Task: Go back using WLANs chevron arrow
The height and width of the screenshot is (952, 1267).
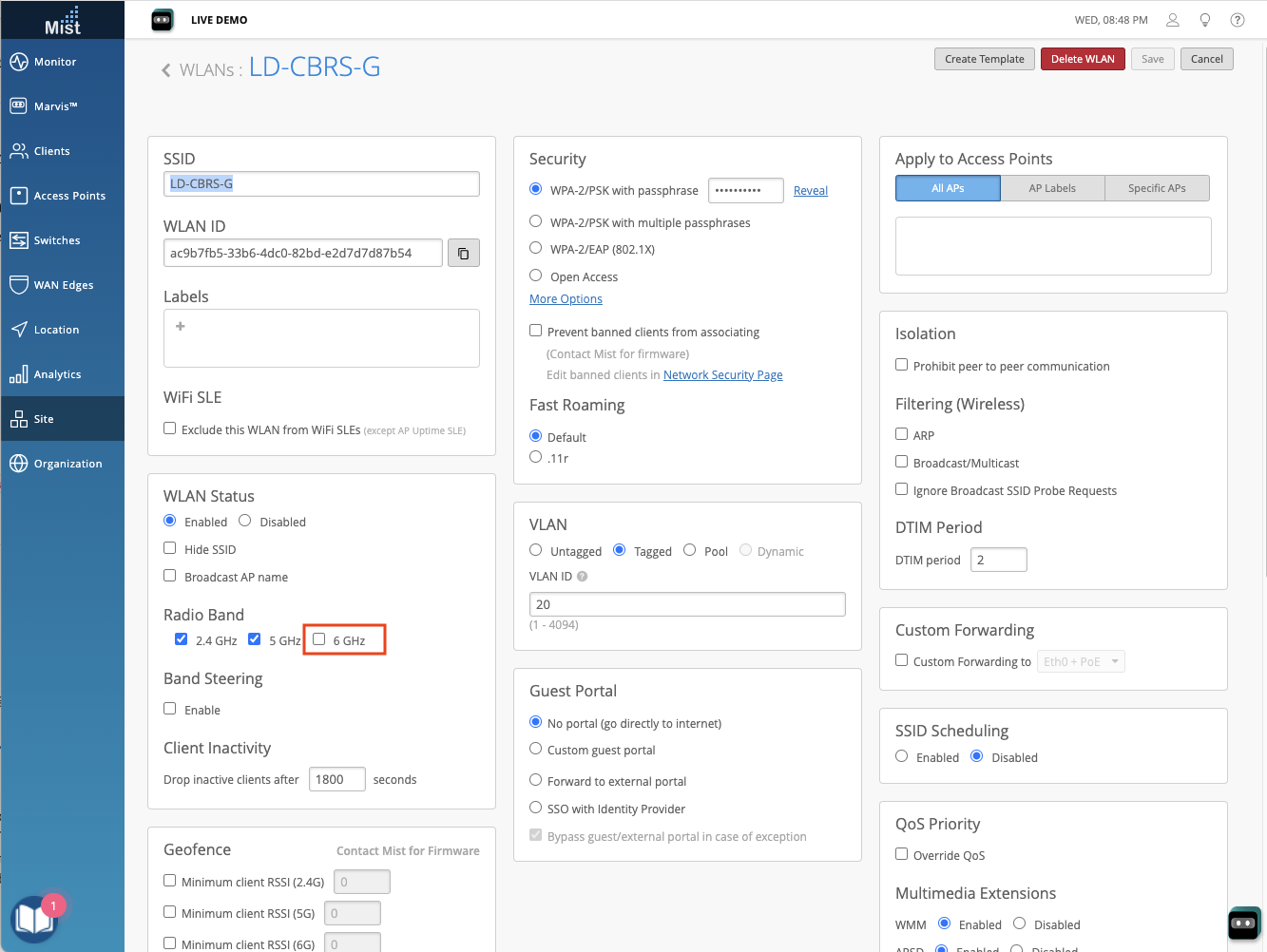Action: (x=166, y=70)
